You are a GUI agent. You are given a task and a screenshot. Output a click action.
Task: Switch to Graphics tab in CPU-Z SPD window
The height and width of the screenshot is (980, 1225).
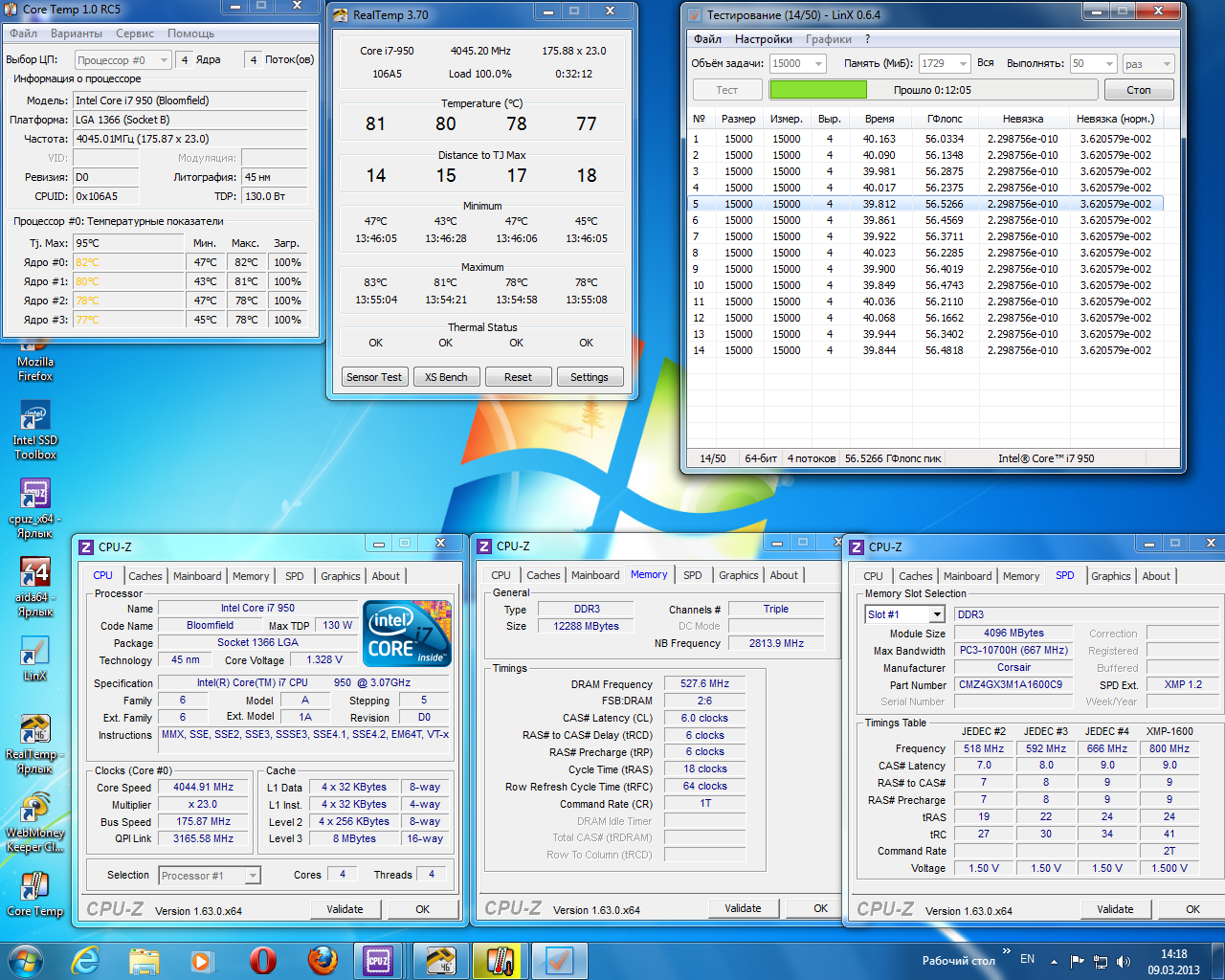[x=1111, y=576]
